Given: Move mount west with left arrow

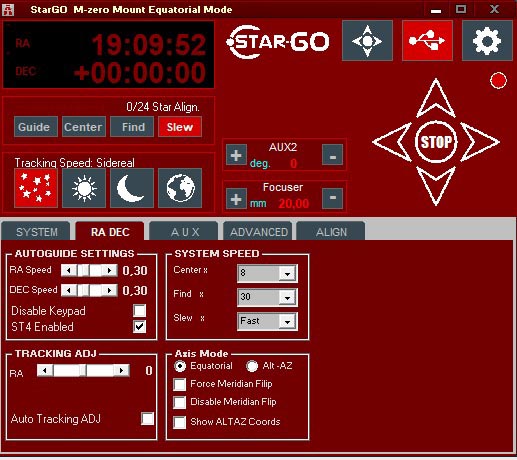Looking at the screenshot, I should coord(392,142).
